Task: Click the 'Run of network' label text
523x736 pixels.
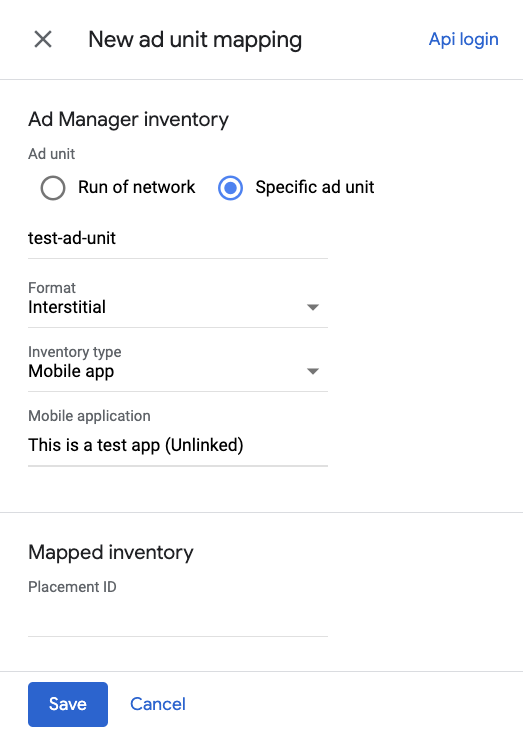Action: (136, 187)
